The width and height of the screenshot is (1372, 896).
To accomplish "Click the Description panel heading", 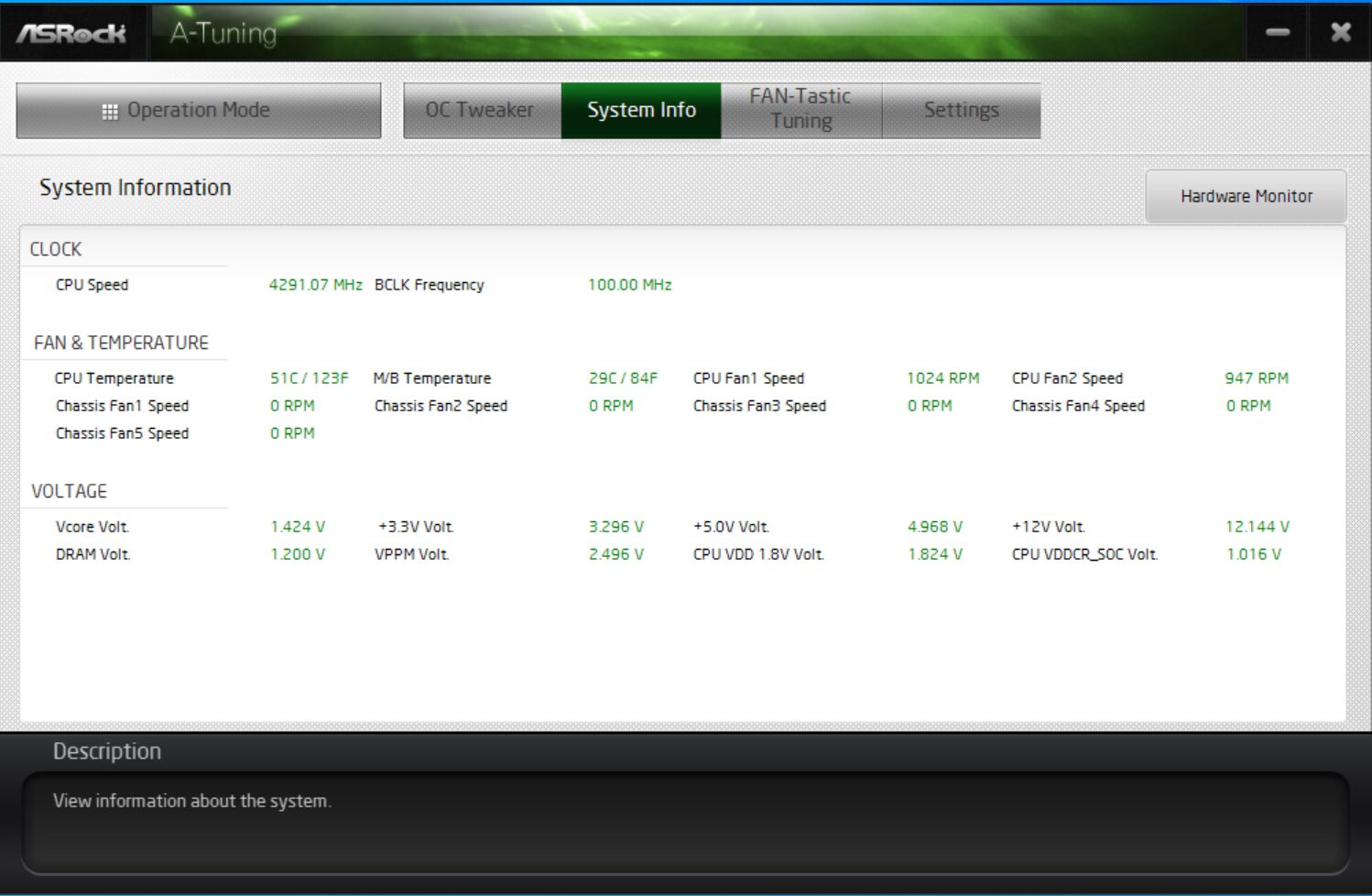I will tap(107, 751).
